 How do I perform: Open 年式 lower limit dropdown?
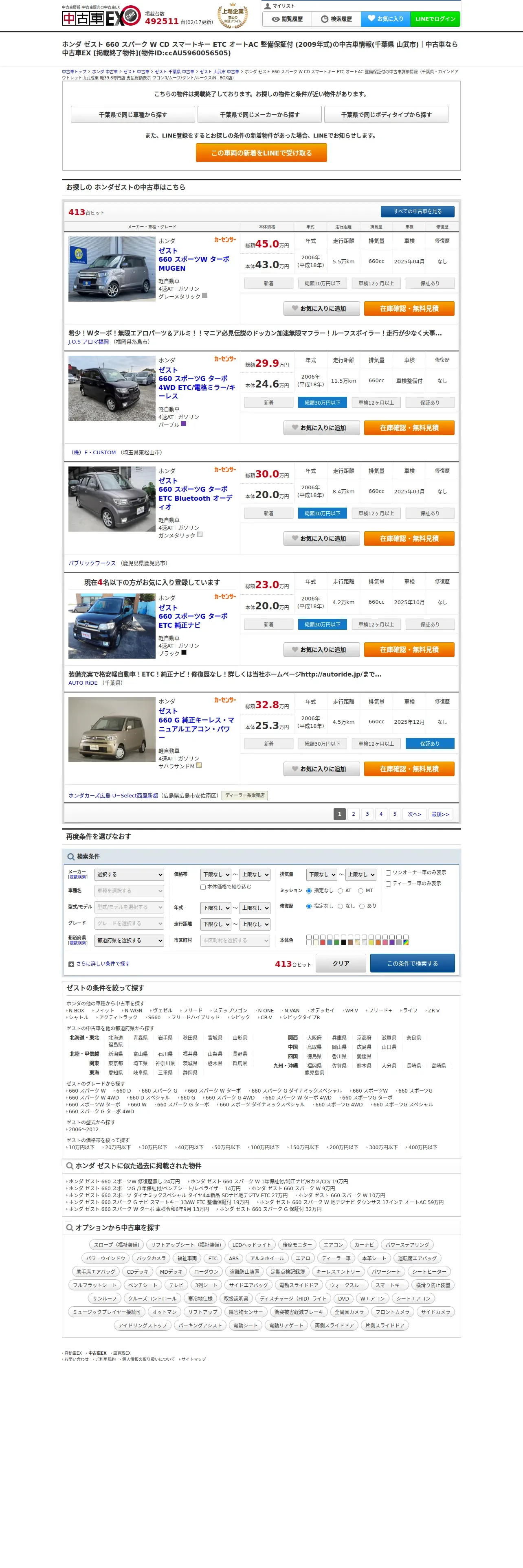[215, 908]
